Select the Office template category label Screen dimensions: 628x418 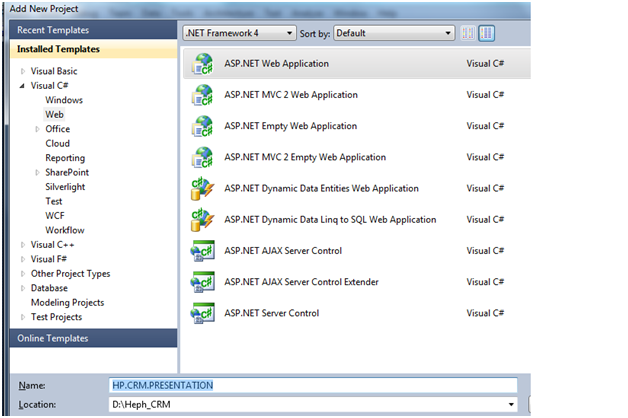(x=58, y=129)
